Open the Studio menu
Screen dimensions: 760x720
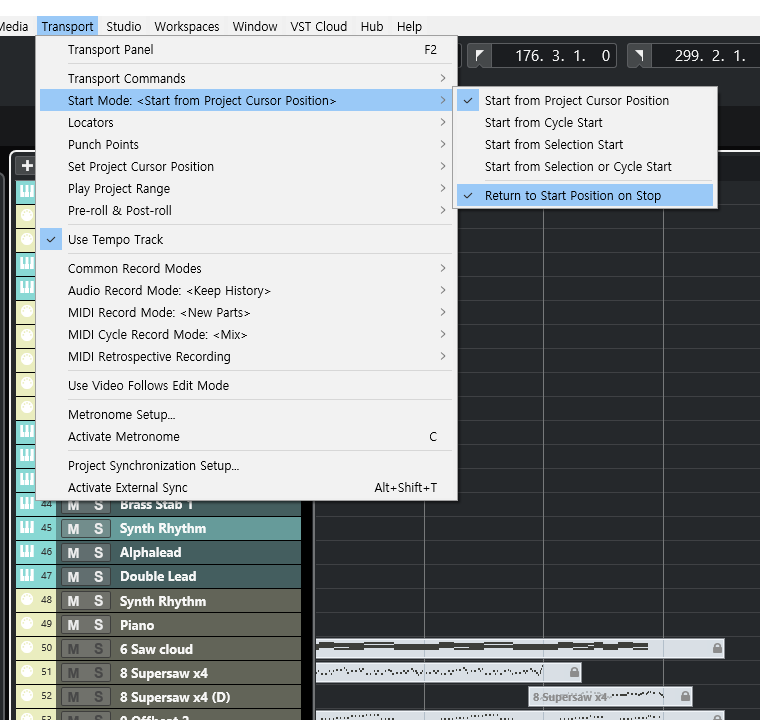tap(124, 26)
